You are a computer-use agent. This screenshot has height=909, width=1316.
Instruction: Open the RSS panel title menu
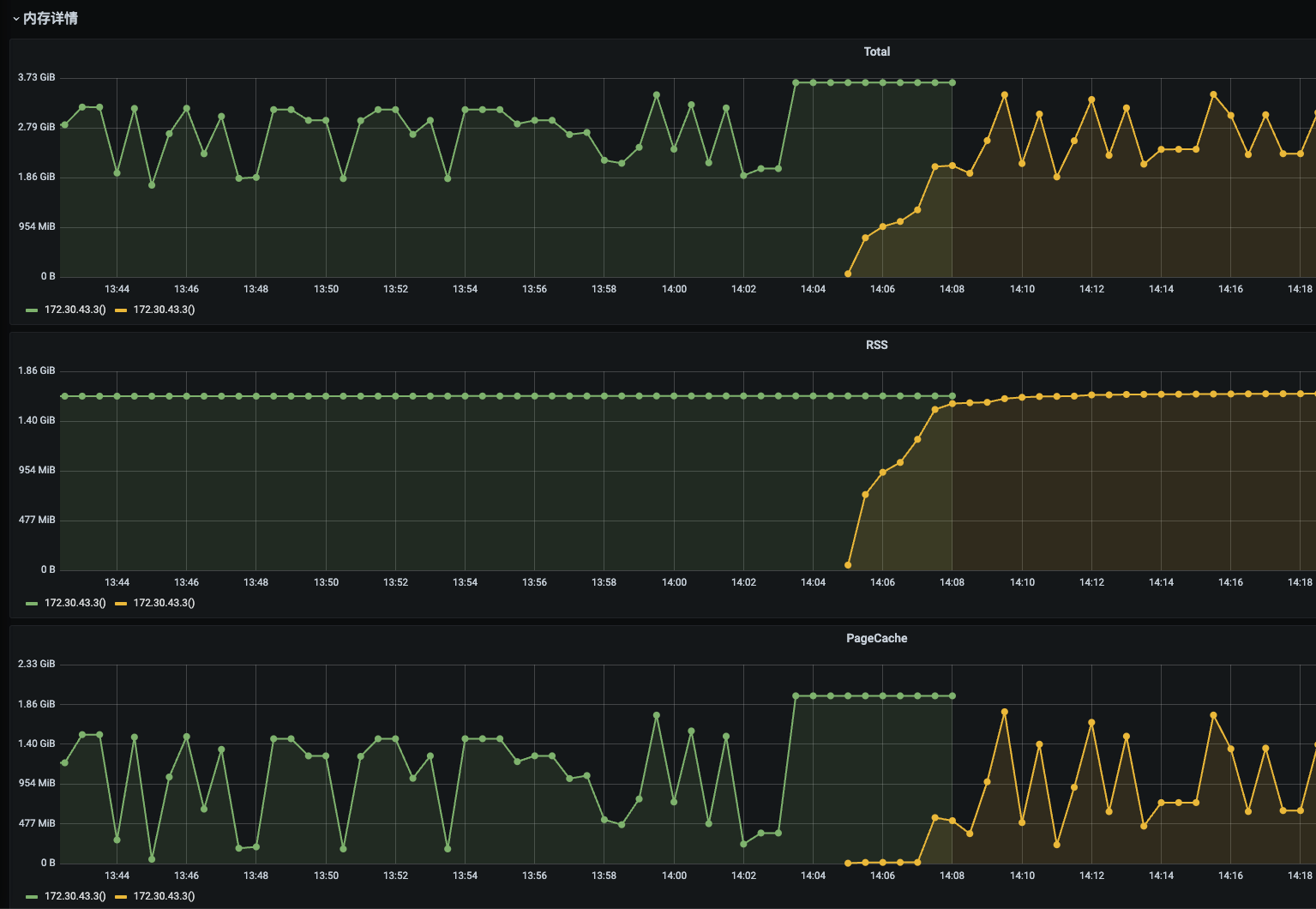click(x=876, y=345)
